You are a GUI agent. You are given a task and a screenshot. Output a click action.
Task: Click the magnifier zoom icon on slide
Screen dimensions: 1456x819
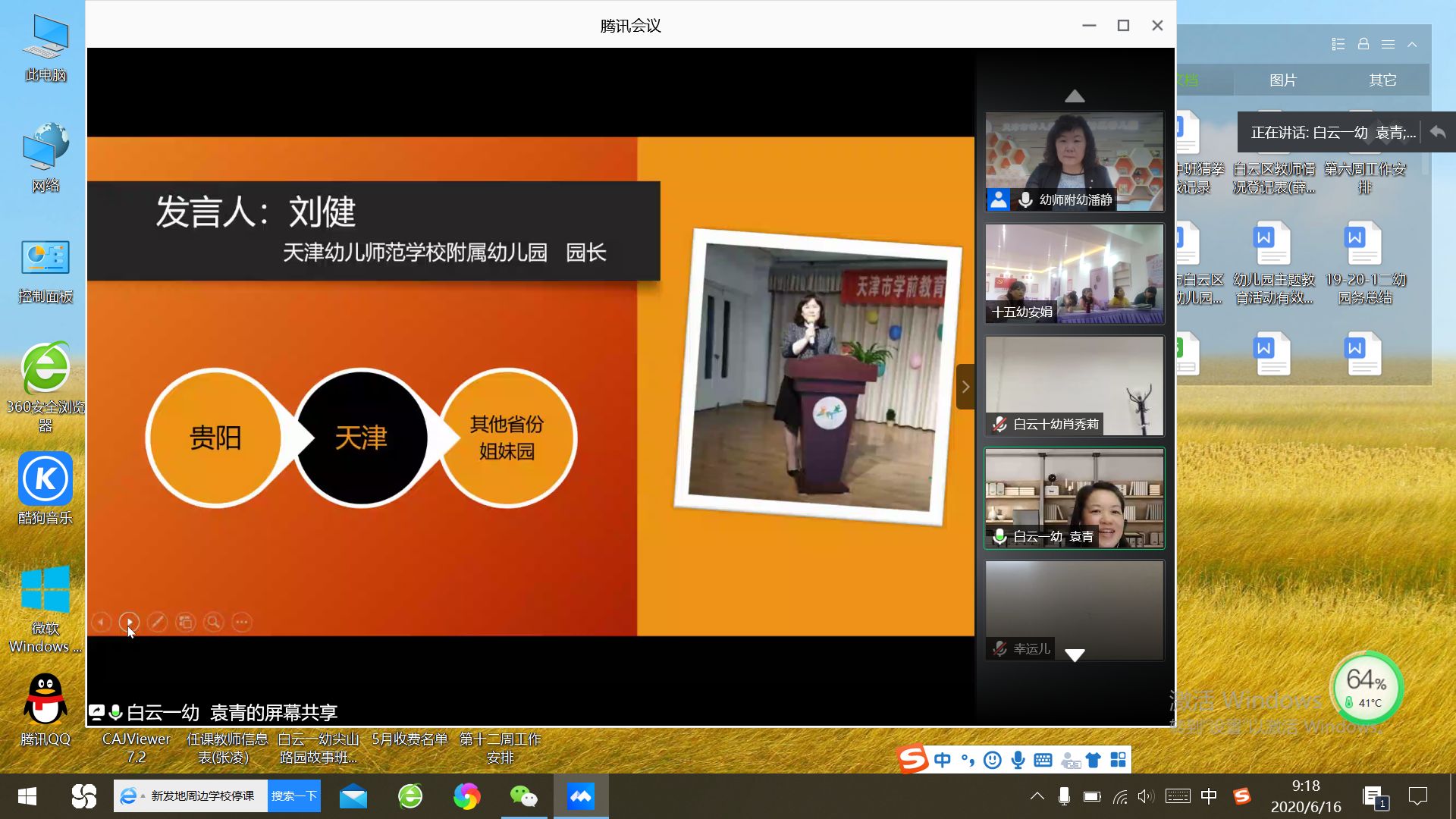coord(214,623)
